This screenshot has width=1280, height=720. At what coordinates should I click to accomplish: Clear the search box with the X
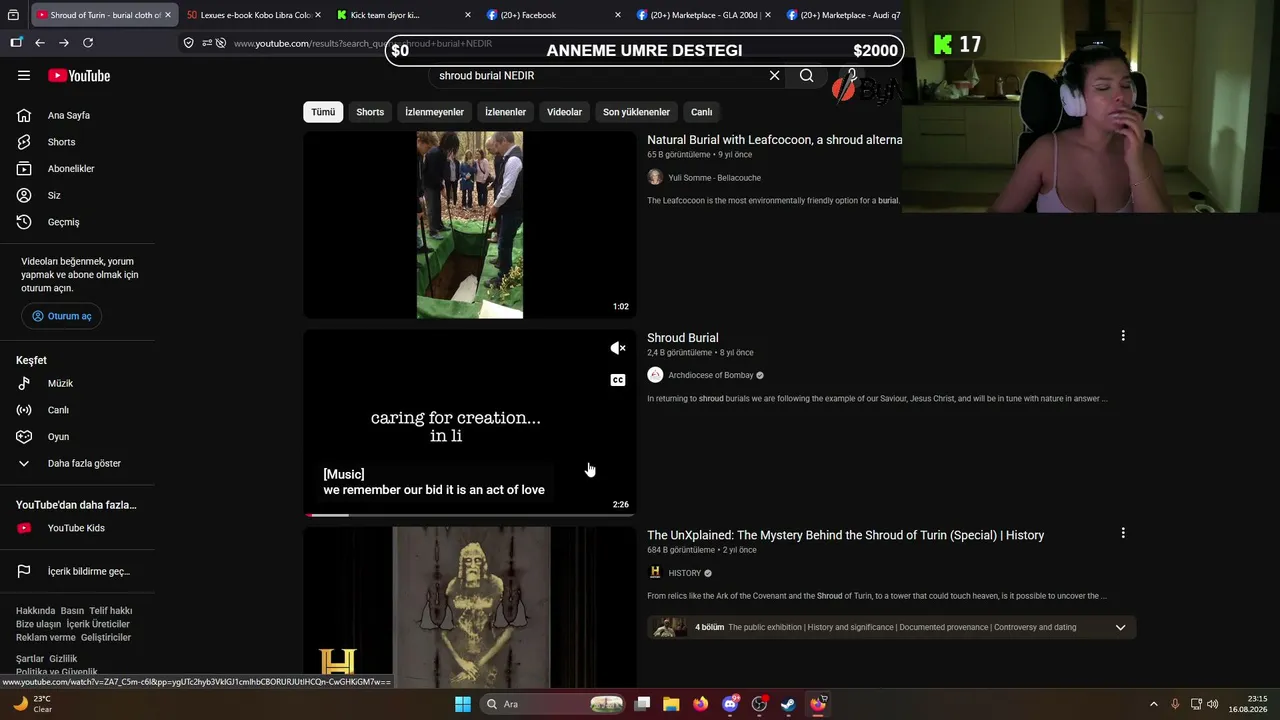click(x=774, y=75)
